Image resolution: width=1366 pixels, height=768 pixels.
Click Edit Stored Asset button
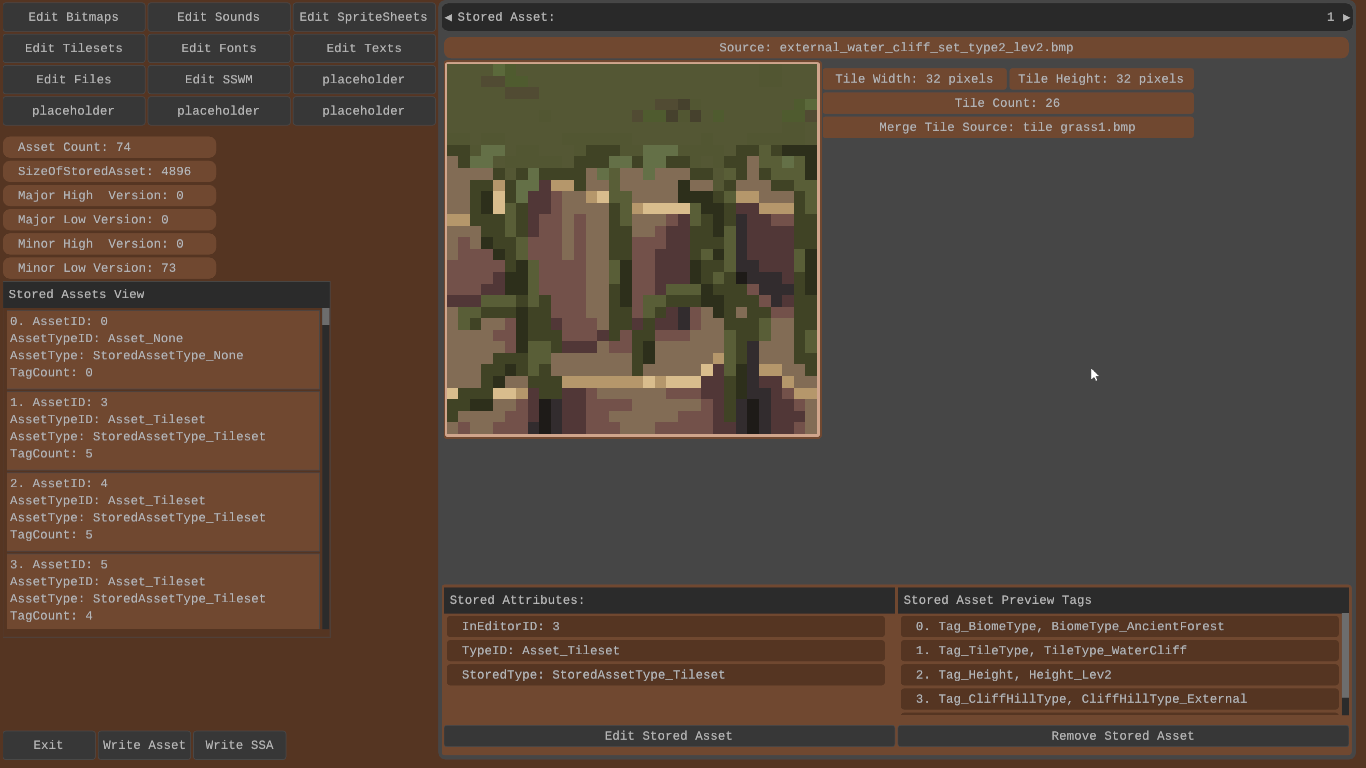668,736
